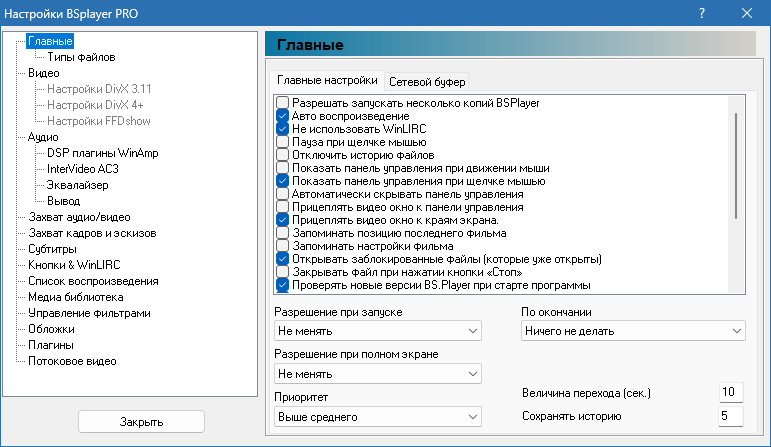Select Главные in the settings tree
771x447 pixels.
pyautogui.click(x=50, y=41)
